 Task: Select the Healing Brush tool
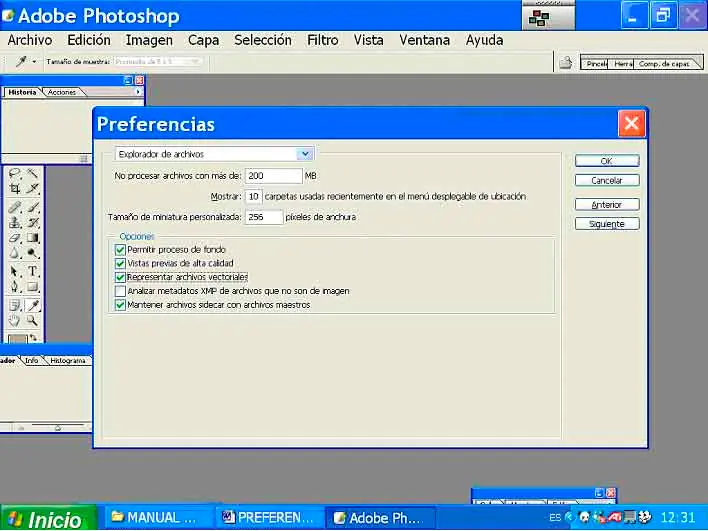(x=14, y=207)
